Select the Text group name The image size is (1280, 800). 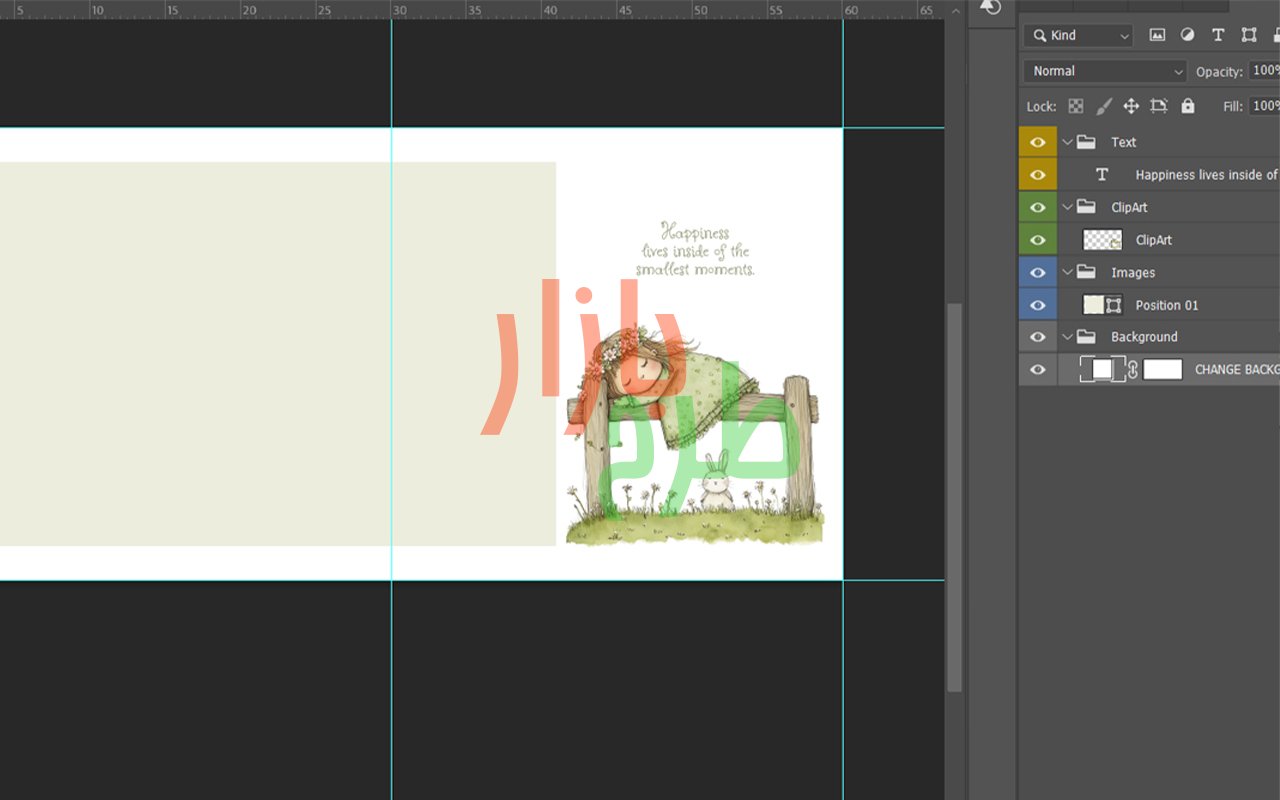(x=1124, y=142)
